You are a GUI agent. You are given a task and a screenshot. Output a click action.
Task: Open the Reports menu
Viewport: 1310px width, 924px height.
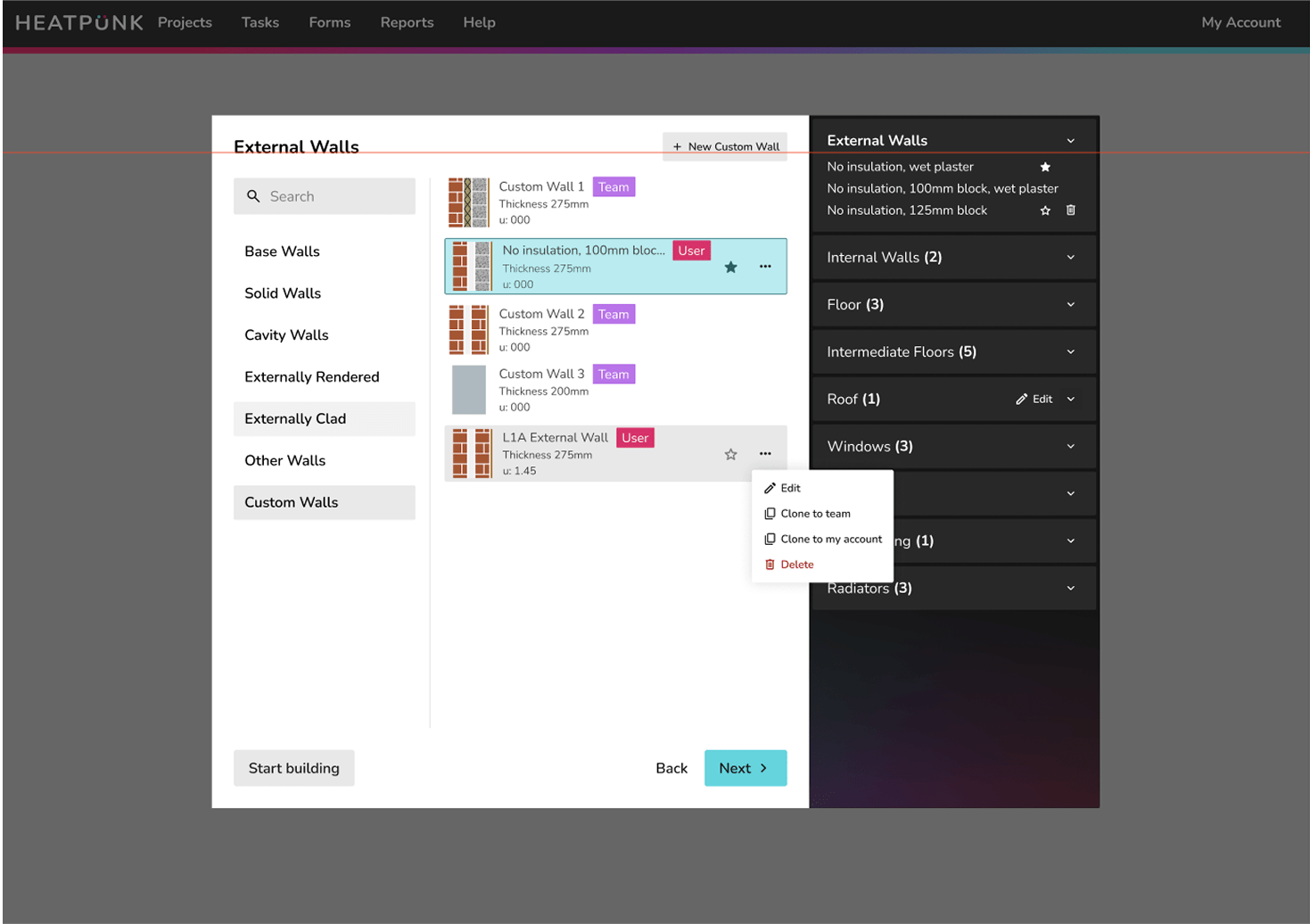click(x=407, y=22)
